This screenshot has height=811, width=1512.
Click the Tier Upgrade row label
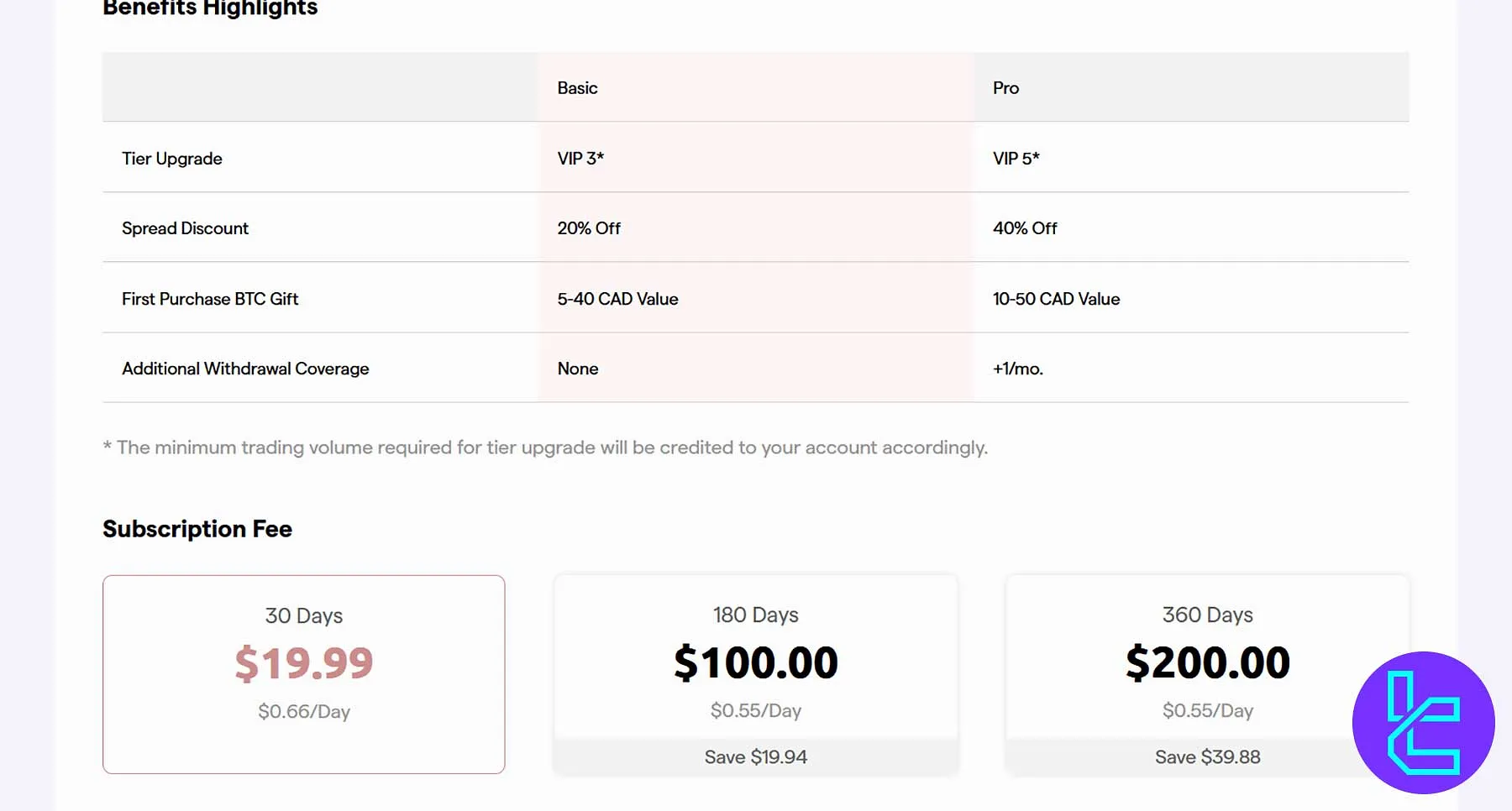pyautogui.click(x=171, y=159)
